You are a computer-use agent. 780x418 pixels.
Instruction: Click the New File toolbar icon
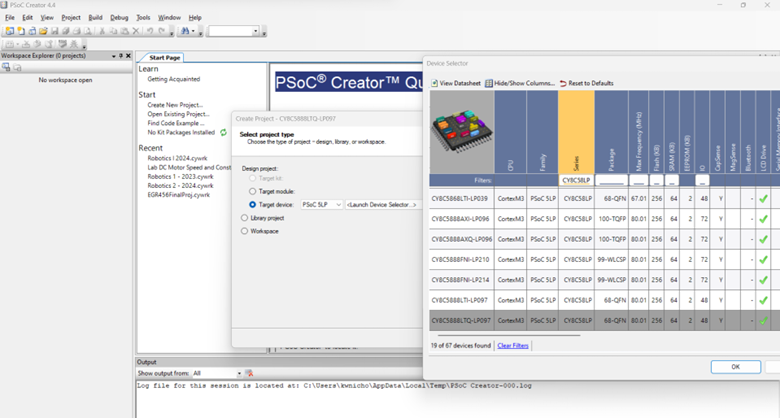[21, 31]
